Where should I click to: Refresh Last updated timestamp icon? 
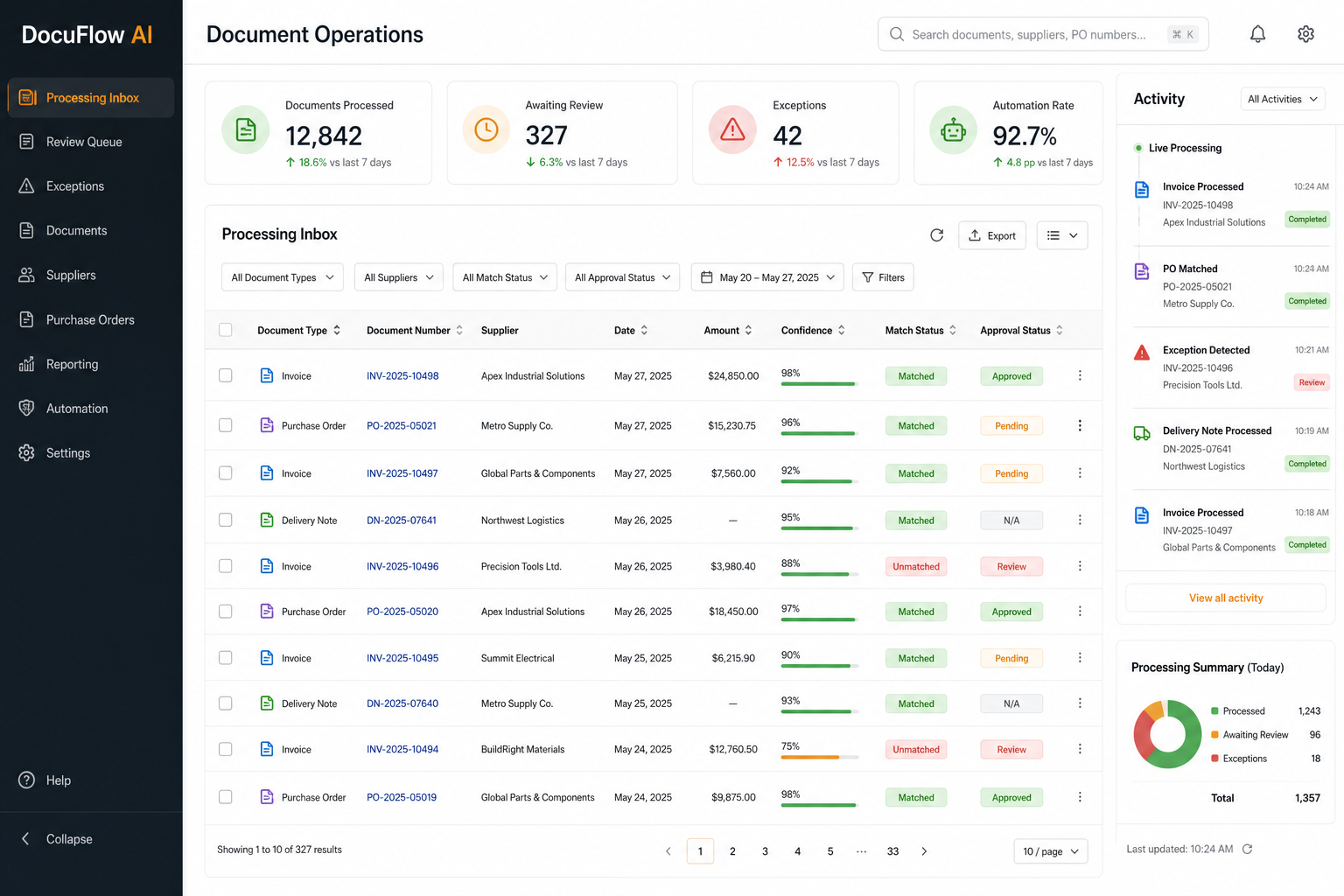1247,849
